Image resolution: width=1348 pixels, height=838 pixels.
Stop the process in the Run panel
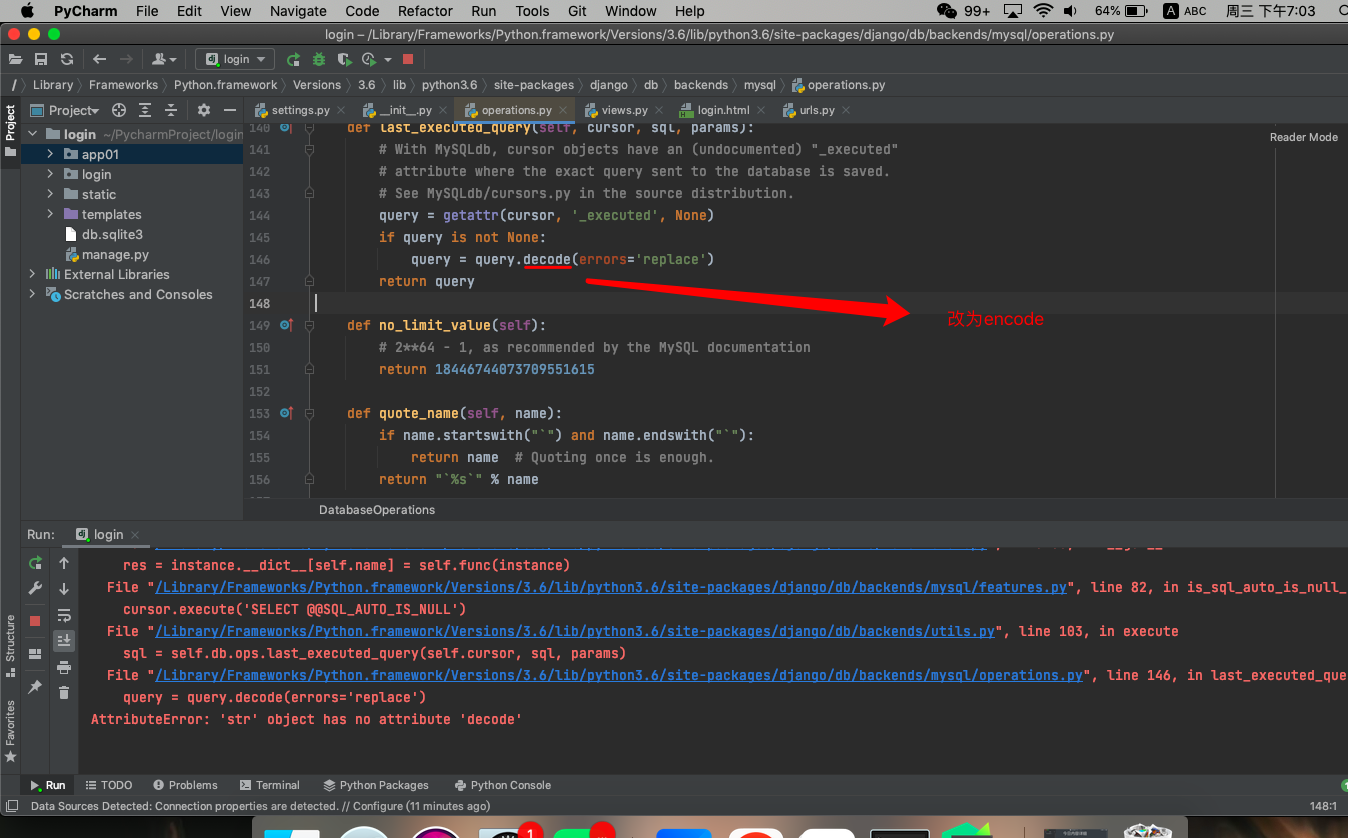pyautogui.click(x=36, y=621)
